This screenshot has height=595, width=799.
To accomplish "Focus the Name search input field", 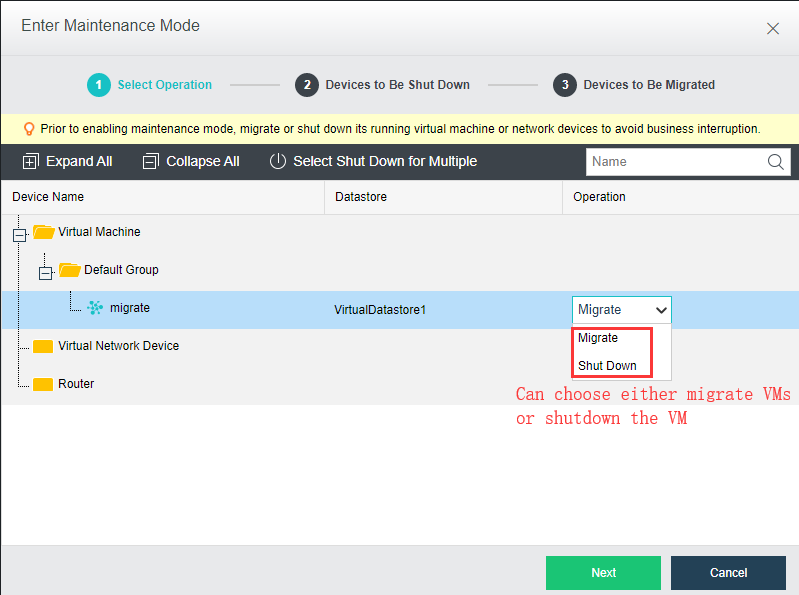I will pos(675,162).
